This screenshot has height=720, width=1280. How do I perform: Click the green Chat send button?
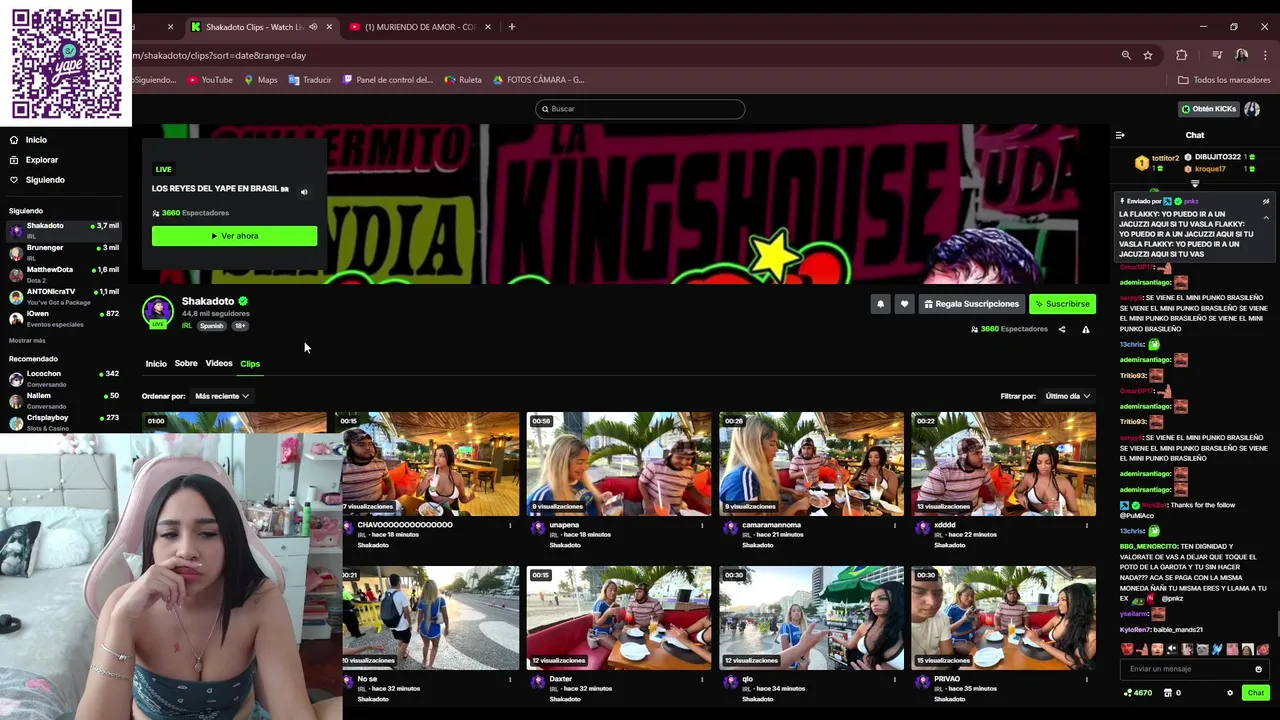[1256, 692]
